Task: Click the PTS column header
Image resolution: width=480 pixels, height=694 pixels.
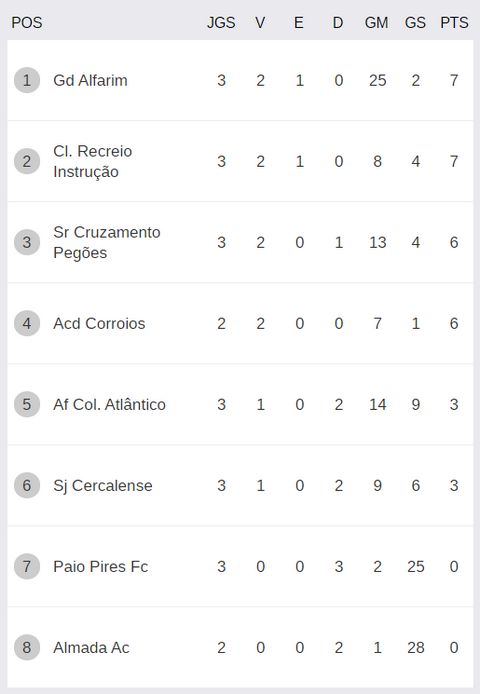Action: click(454, 23)
